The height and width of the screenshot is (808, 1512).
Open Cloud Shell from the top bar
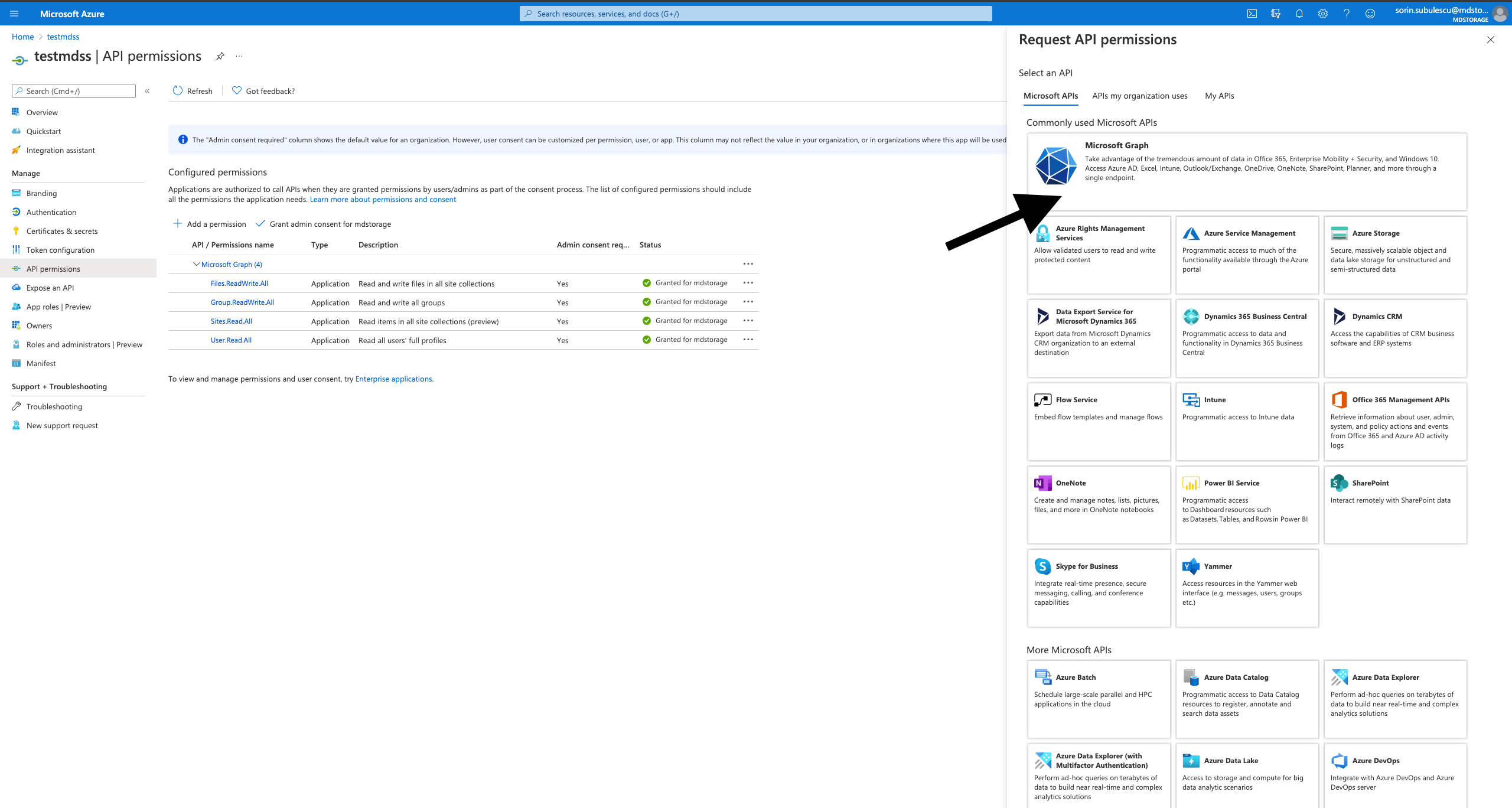[x=1252, y=14]
